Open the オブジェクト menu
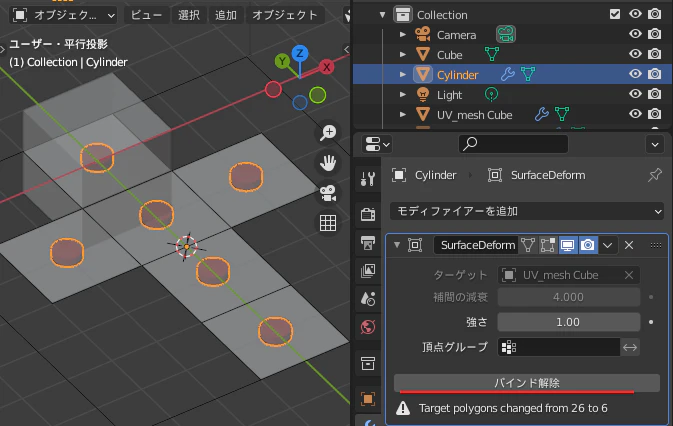The image size is (673, 426). tap(285, 15)
